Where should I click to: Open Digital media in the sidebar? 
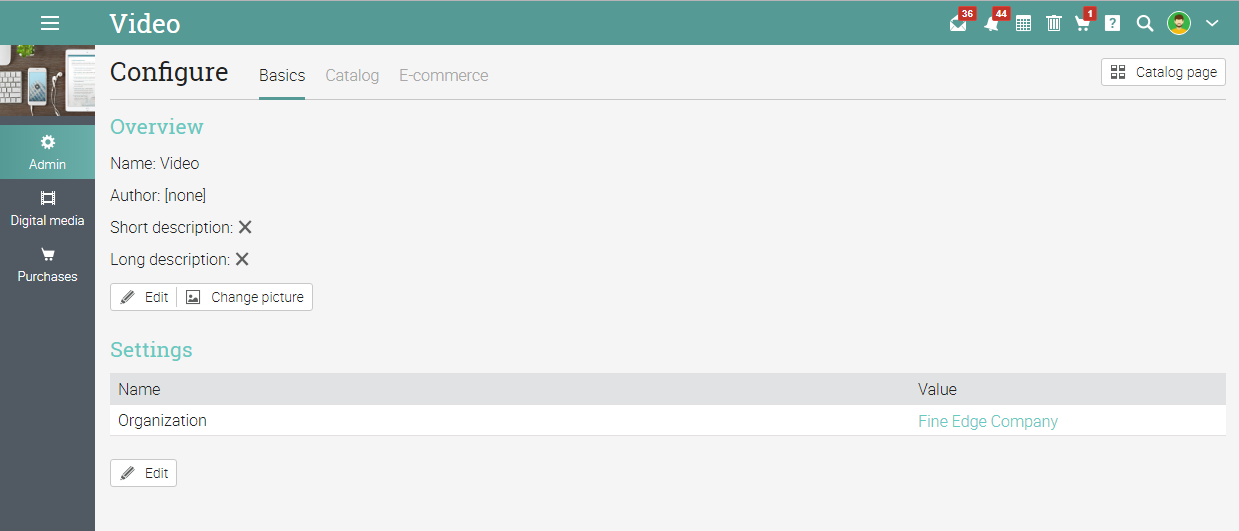point(47,209)
